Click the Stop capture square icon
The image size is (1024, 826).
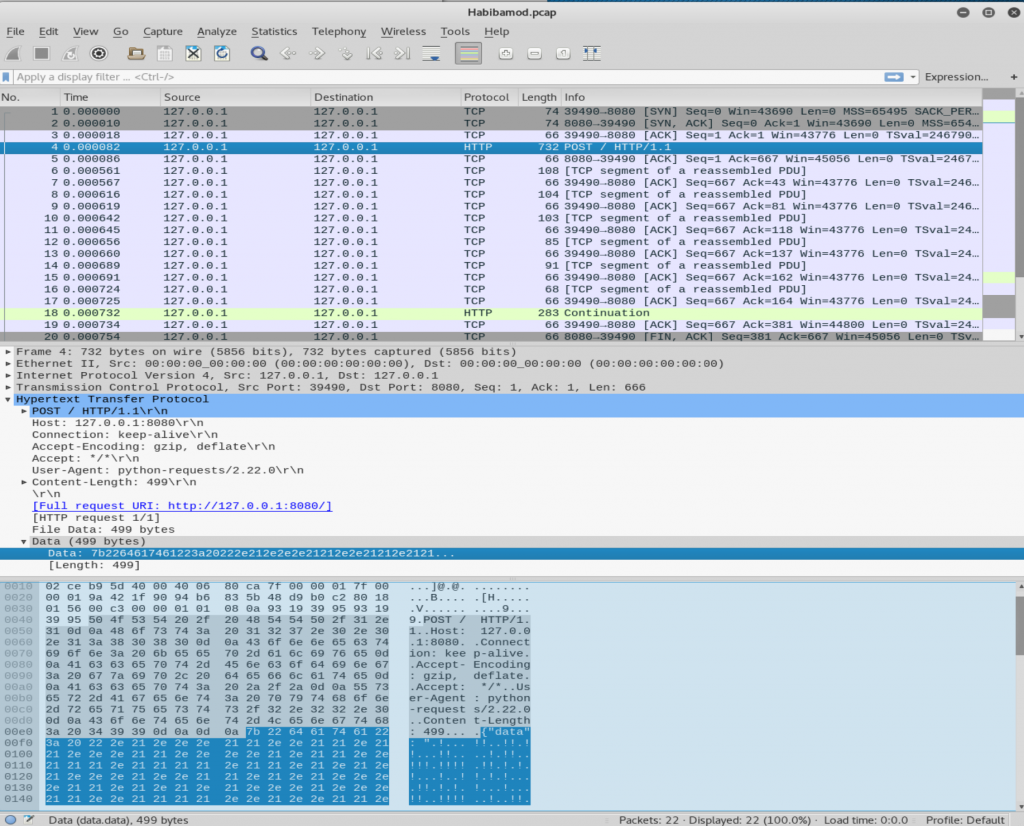coord(42,54)
